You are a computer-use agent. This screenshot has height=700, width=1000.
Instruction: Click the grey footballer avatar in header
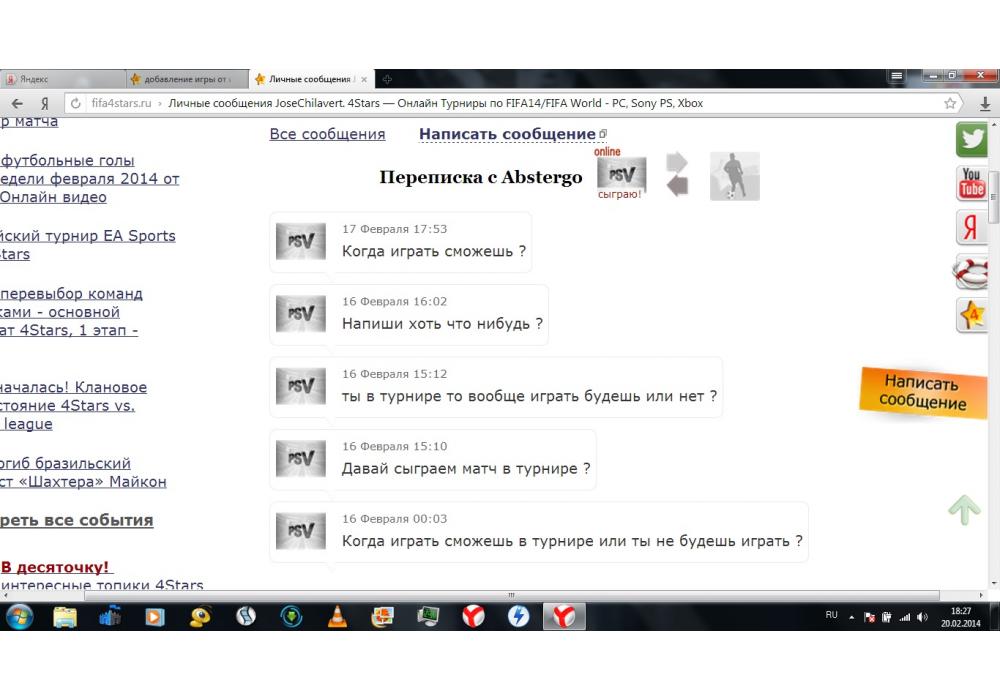pyautogui.click(x=735, y=177)
